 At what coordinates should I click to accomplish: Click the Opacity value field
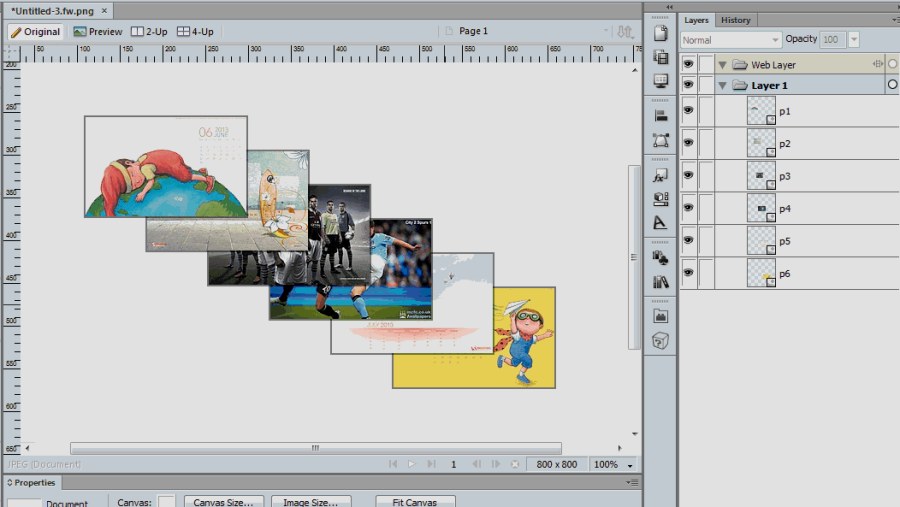tap(832, 40)
